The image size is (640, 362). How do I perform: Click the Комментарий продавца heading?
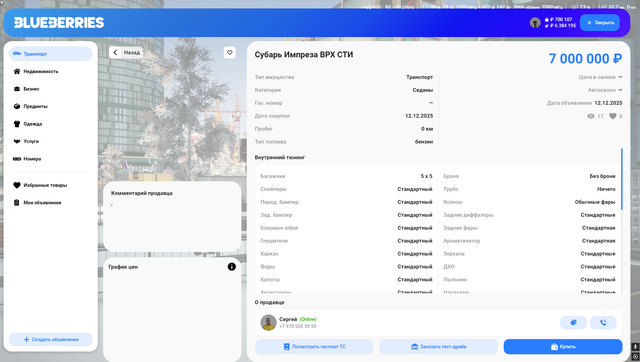tap(142, 193)
